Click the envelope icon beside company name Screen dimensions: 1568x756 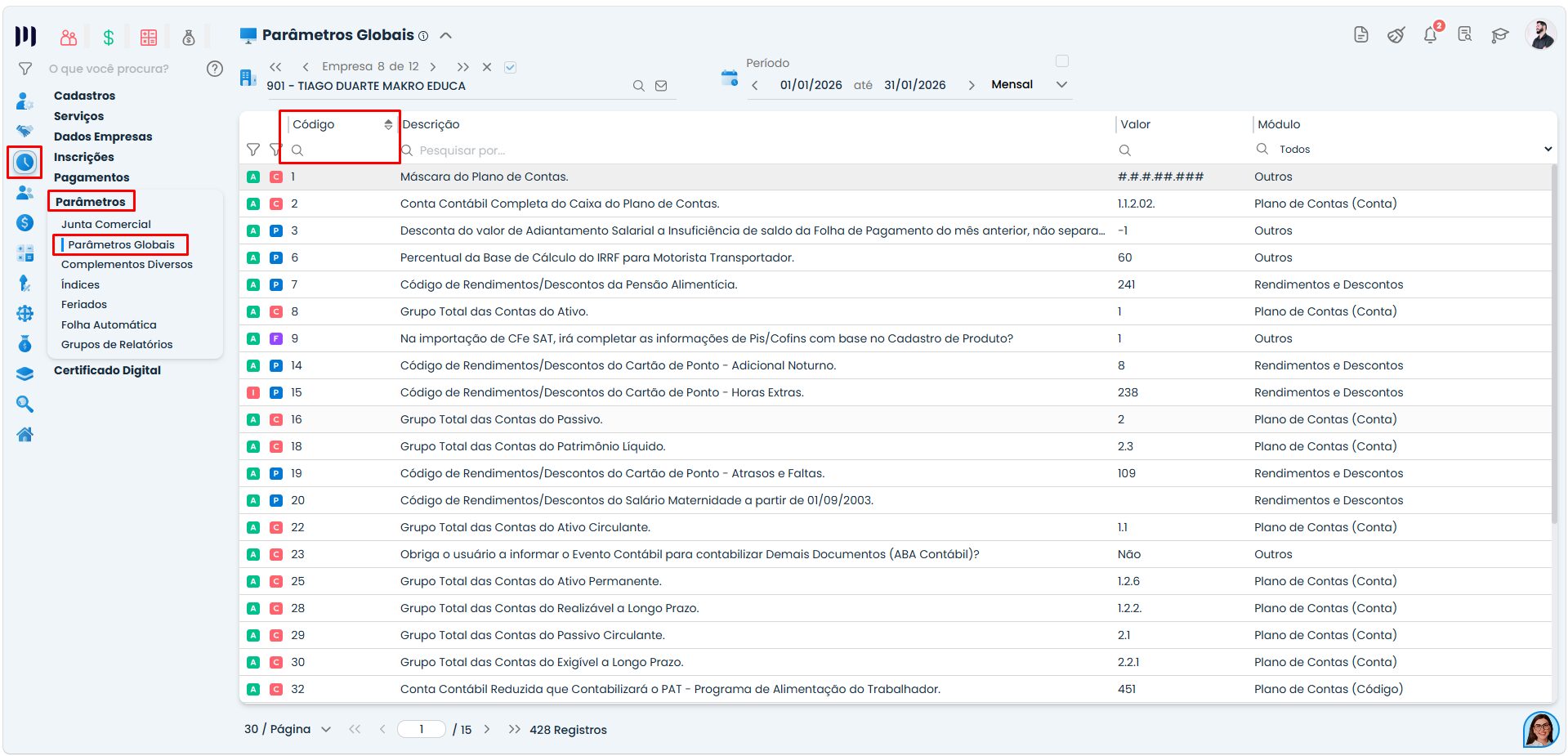(661, 86)
